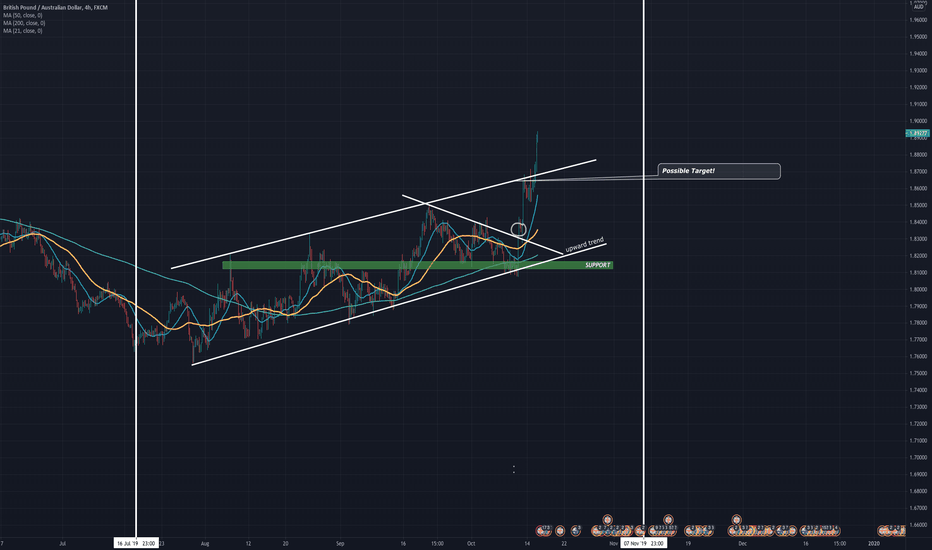This screenshot has height=550, width=932.
Task: Select the green SUPPORT zone label
Action: (597, 265)
